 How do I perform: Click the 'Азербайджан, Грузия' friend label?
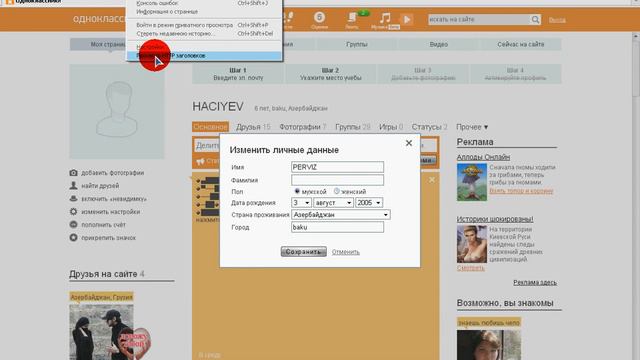point(101,297)
